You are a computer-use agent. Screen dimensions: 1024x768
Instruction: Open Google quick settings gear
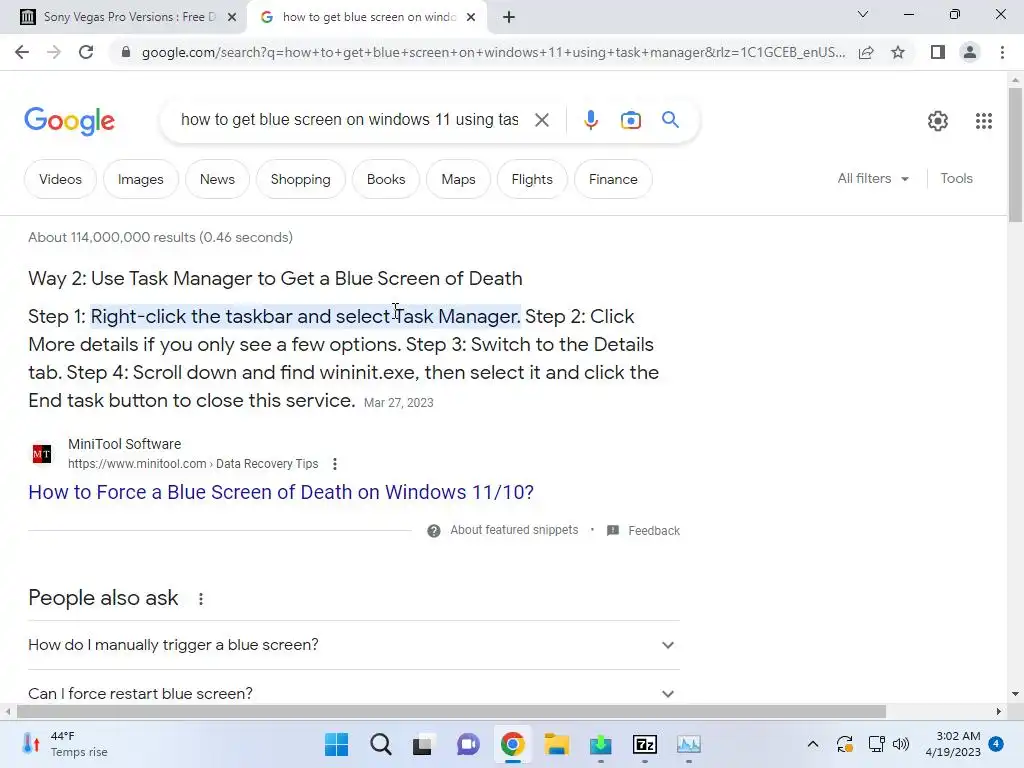click(938, 121)
